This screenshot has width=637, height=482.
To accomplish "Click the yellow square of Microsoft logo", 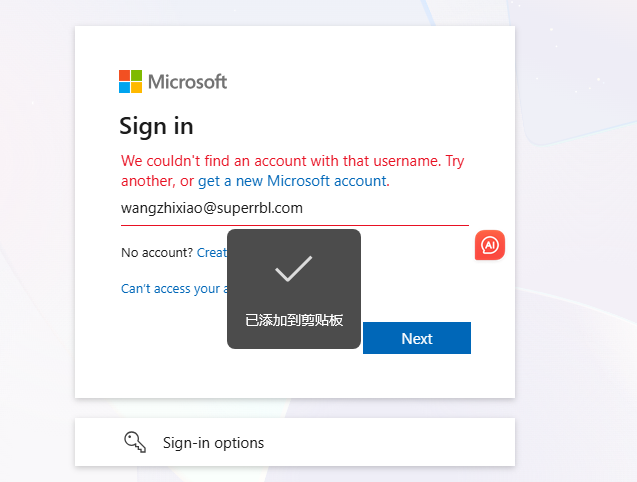I will coord(137,88).
